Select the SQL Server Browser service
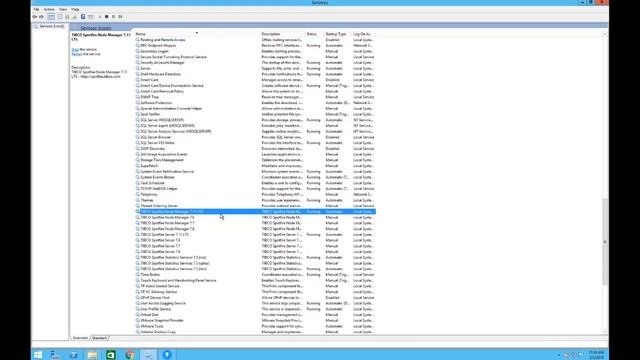This screenshot has width=640, height=360. point(156,137)
